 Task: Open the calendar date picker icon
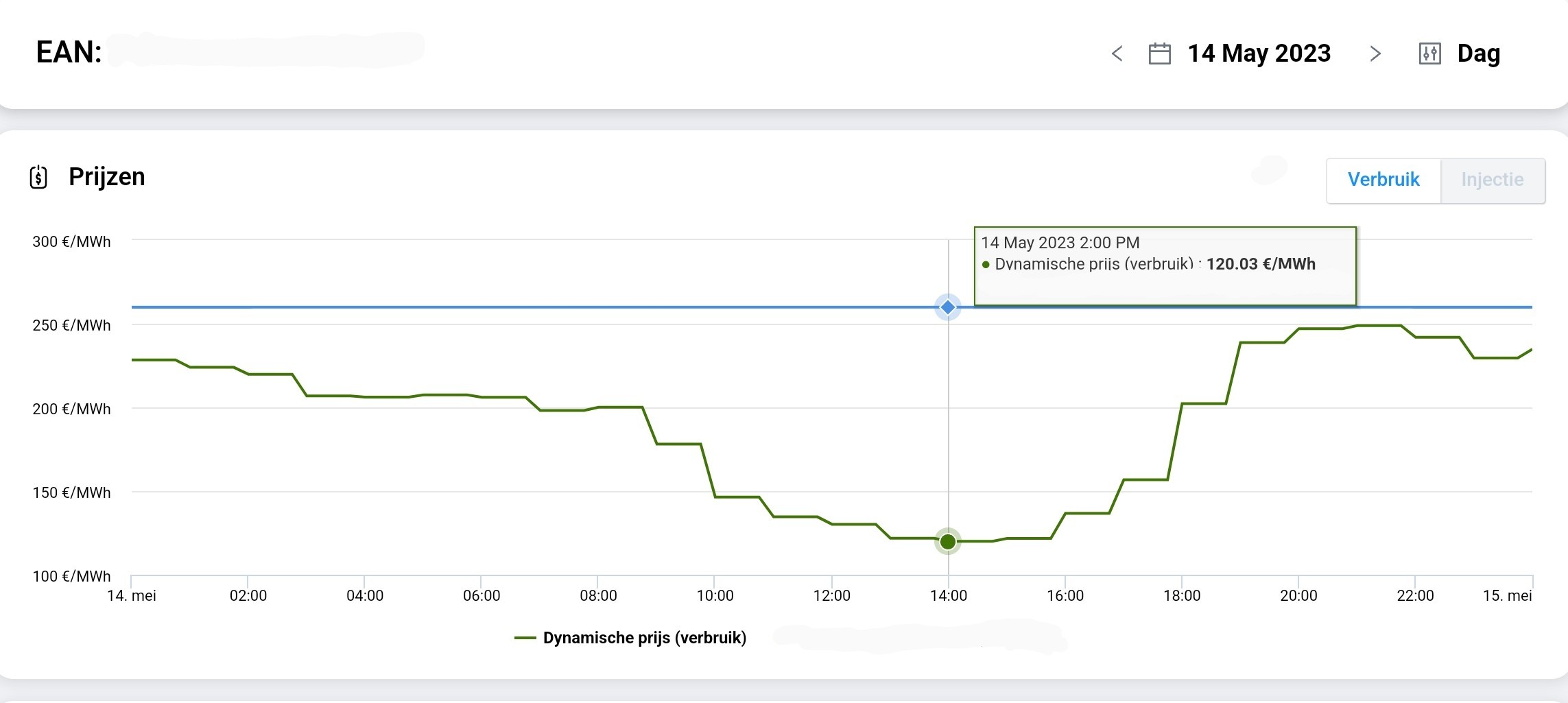coord(1159,53)
